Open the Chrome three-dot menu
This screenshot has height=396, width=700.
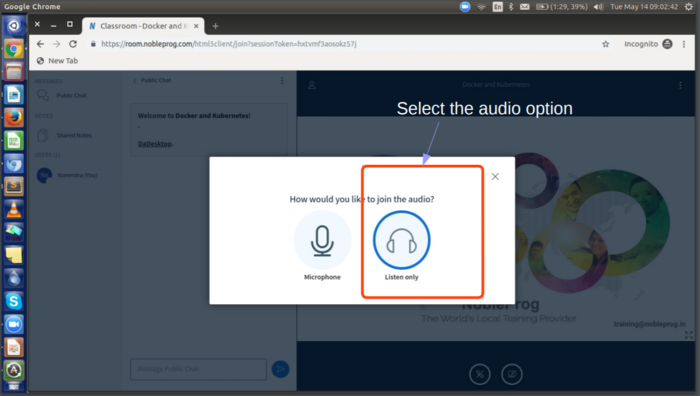pyautogui.click(x=683, y=44)
